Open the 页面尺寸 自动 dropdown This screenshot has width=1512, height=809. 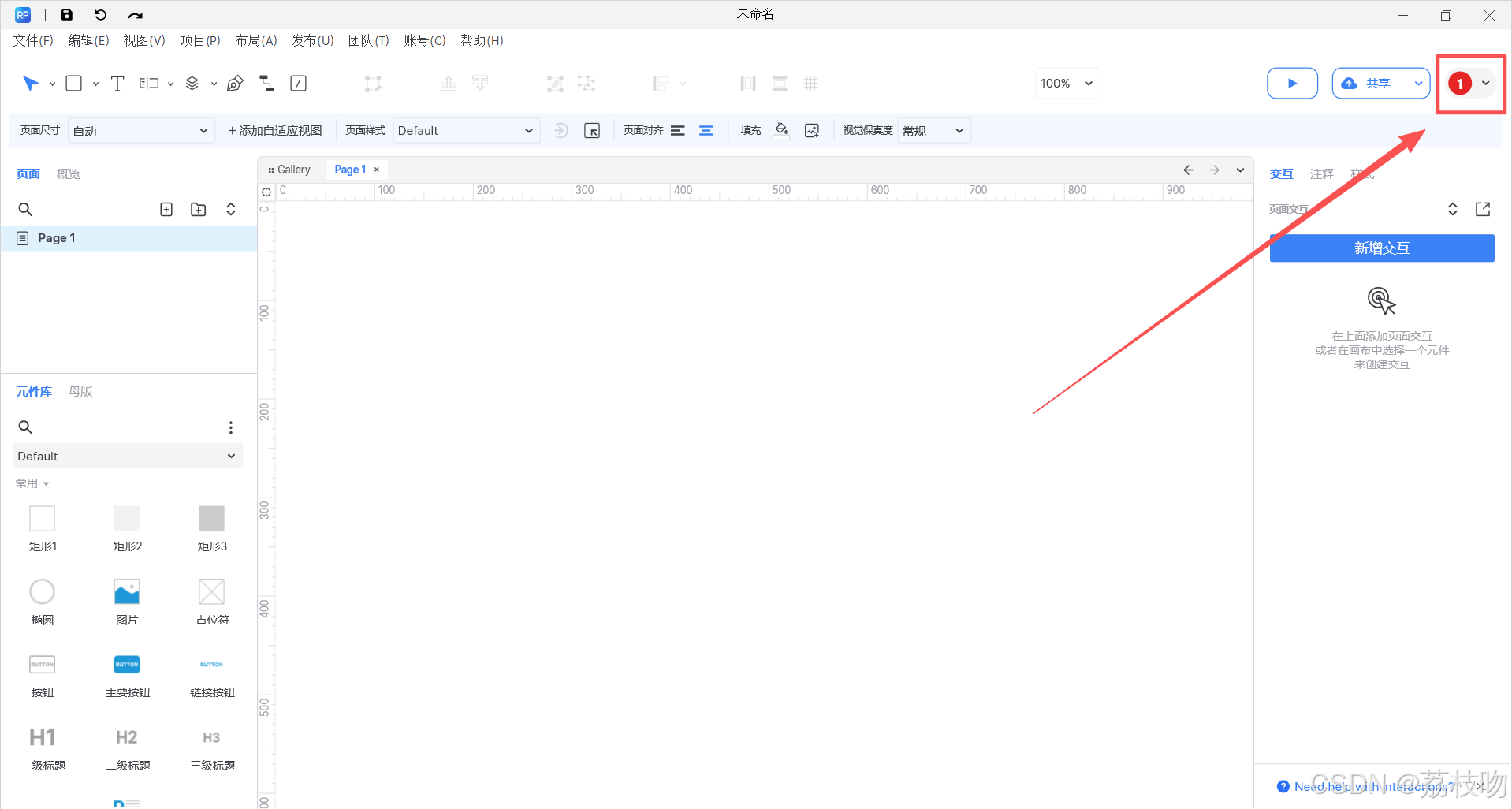[x=140, y=131]
